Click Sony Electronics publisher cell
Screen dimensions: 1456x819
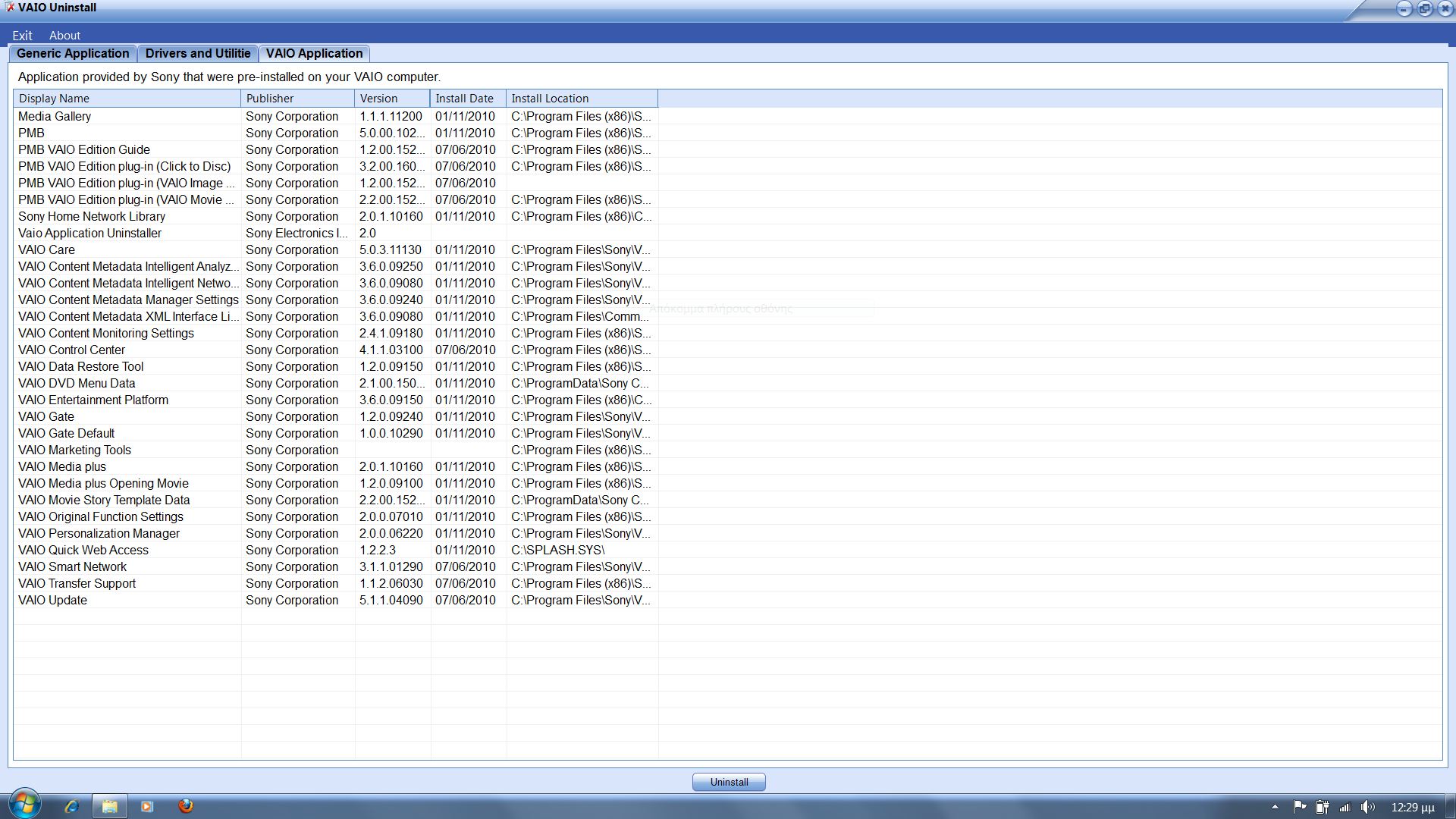pos(297,233)
